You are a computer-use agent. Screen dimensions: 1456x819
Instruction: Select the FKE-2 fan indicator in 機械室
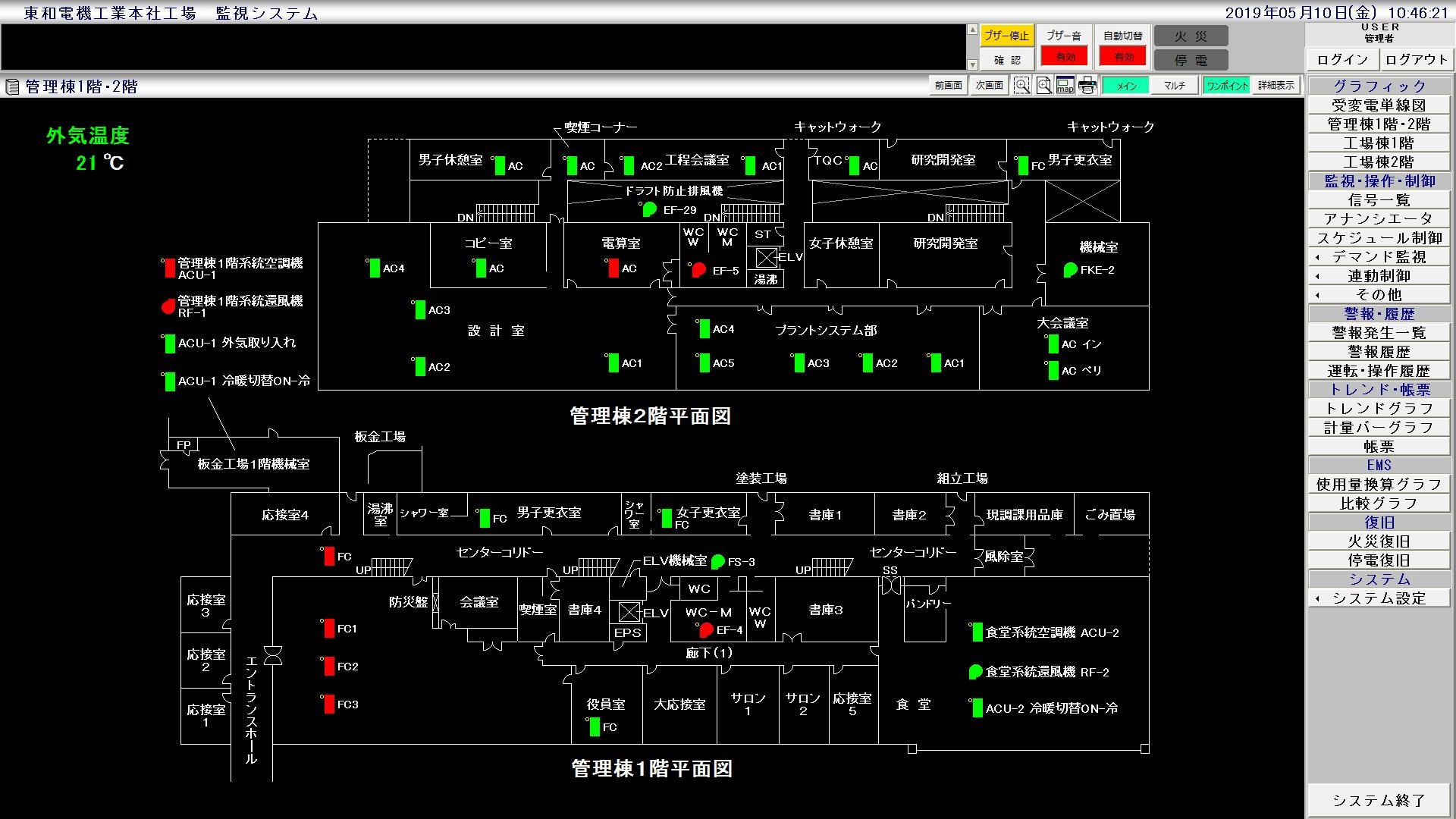pyautogui.click(x=1070, y=269)
